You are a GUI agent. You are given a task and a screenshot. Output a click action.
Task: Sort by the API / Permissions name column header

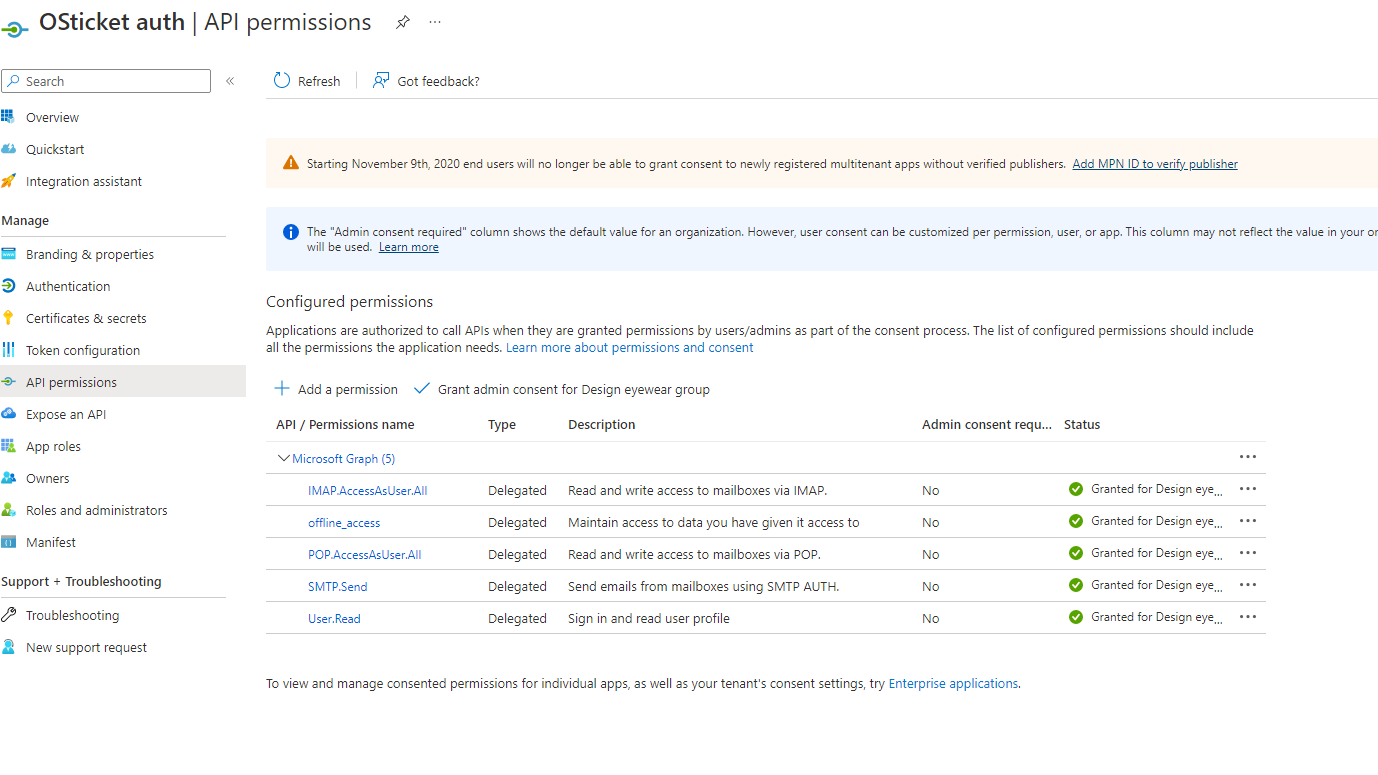(x=345, y=425)
